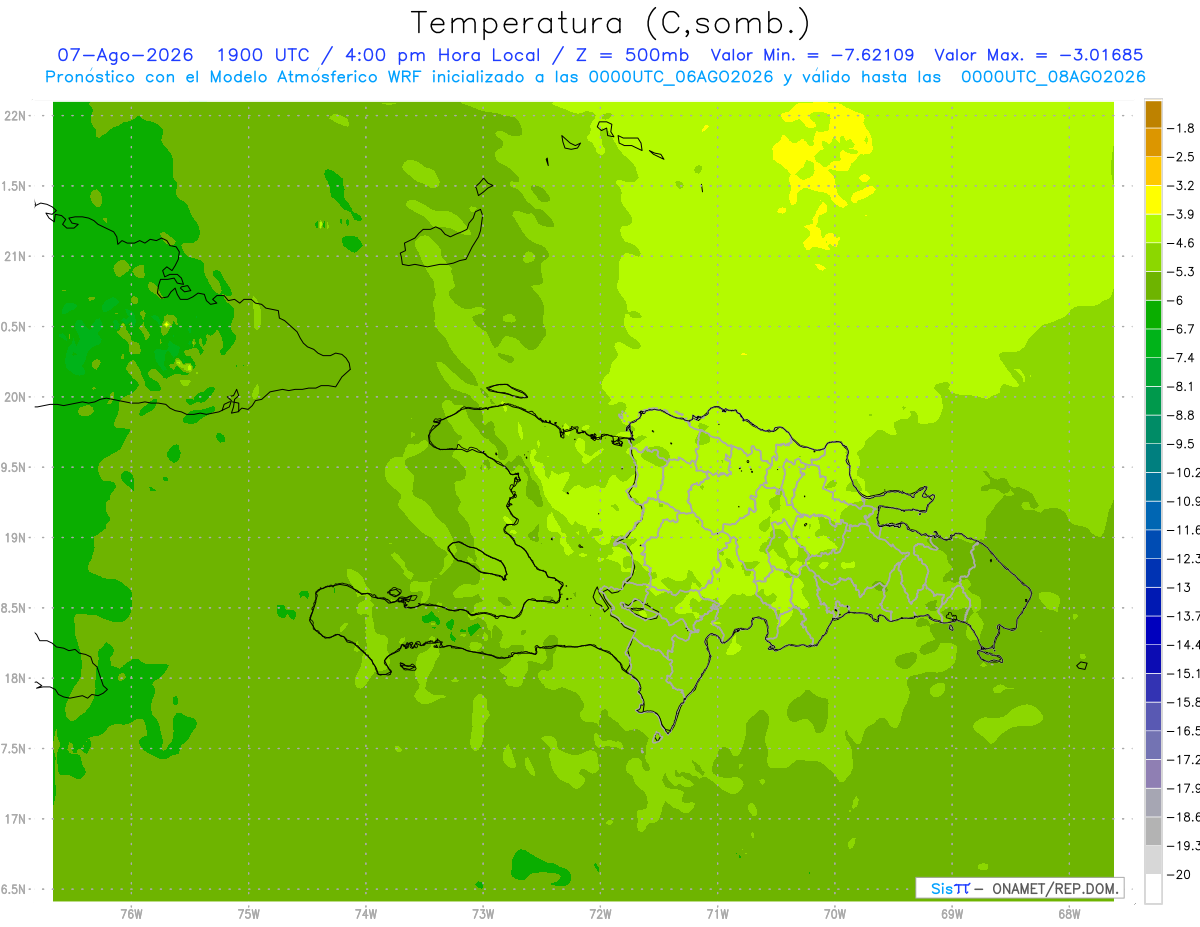
Task: Click the "71W" longitude label
Action: coord(718,914)
